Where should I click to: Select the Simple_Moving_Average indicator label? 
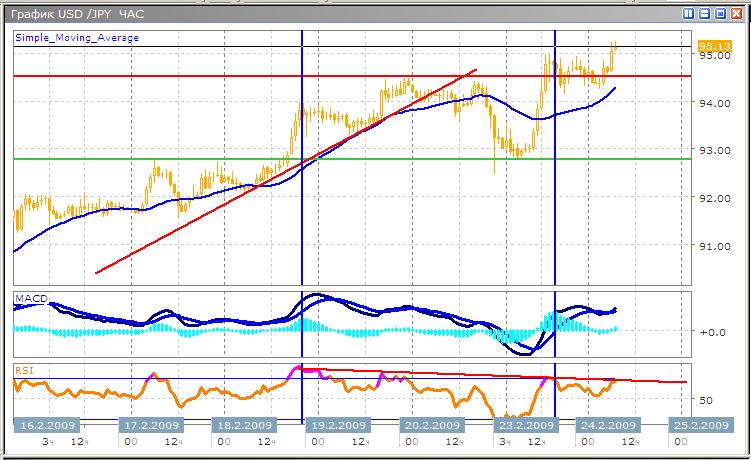(77, 38)
